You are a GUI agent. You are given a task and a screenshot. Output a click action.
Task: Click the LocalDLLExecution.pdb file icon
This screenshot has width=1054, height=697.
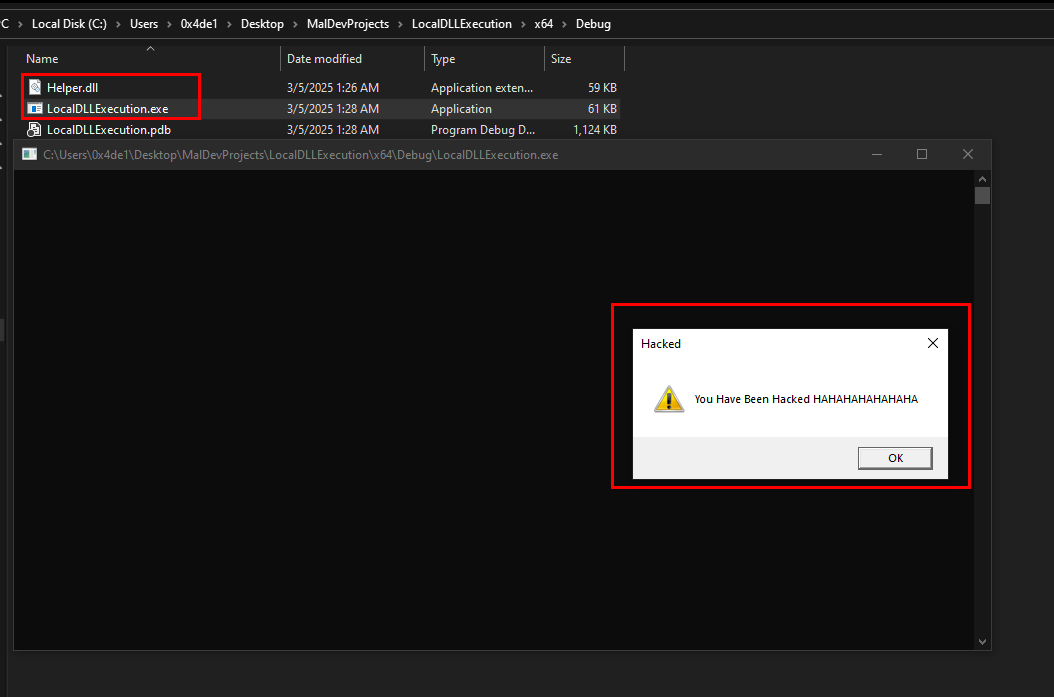[x=34, y=129]
